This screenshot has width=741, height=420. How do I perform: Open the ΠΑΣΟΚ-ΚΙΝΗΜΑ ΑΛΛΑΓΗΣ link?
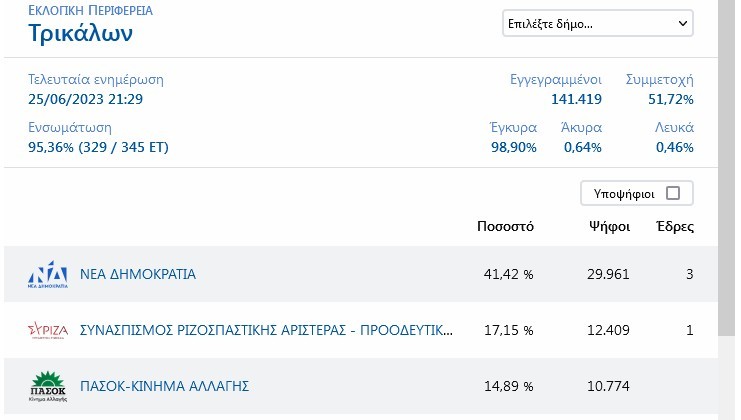pos(164,386)
